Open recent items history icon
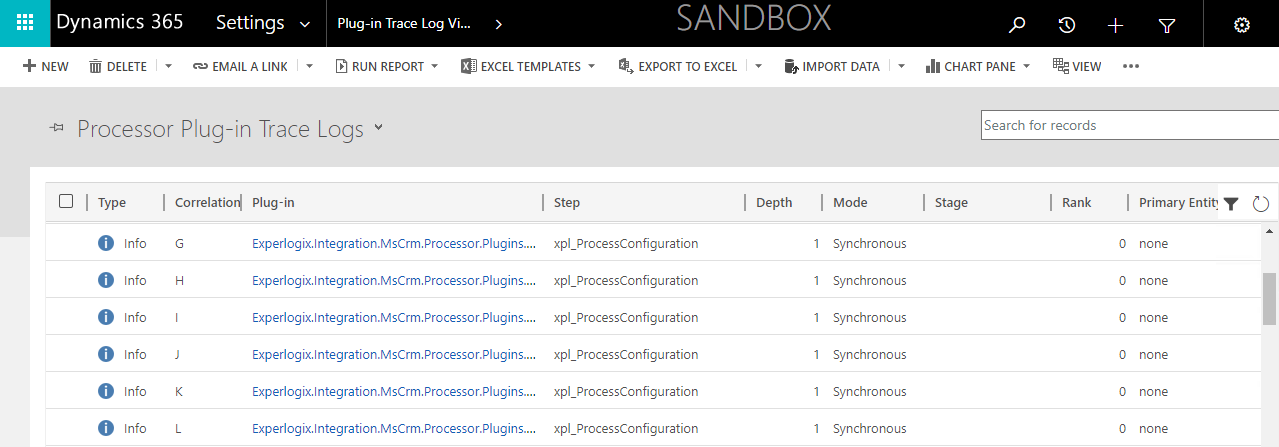Viewport: 1279px width, 447px height. point(1067,25)
